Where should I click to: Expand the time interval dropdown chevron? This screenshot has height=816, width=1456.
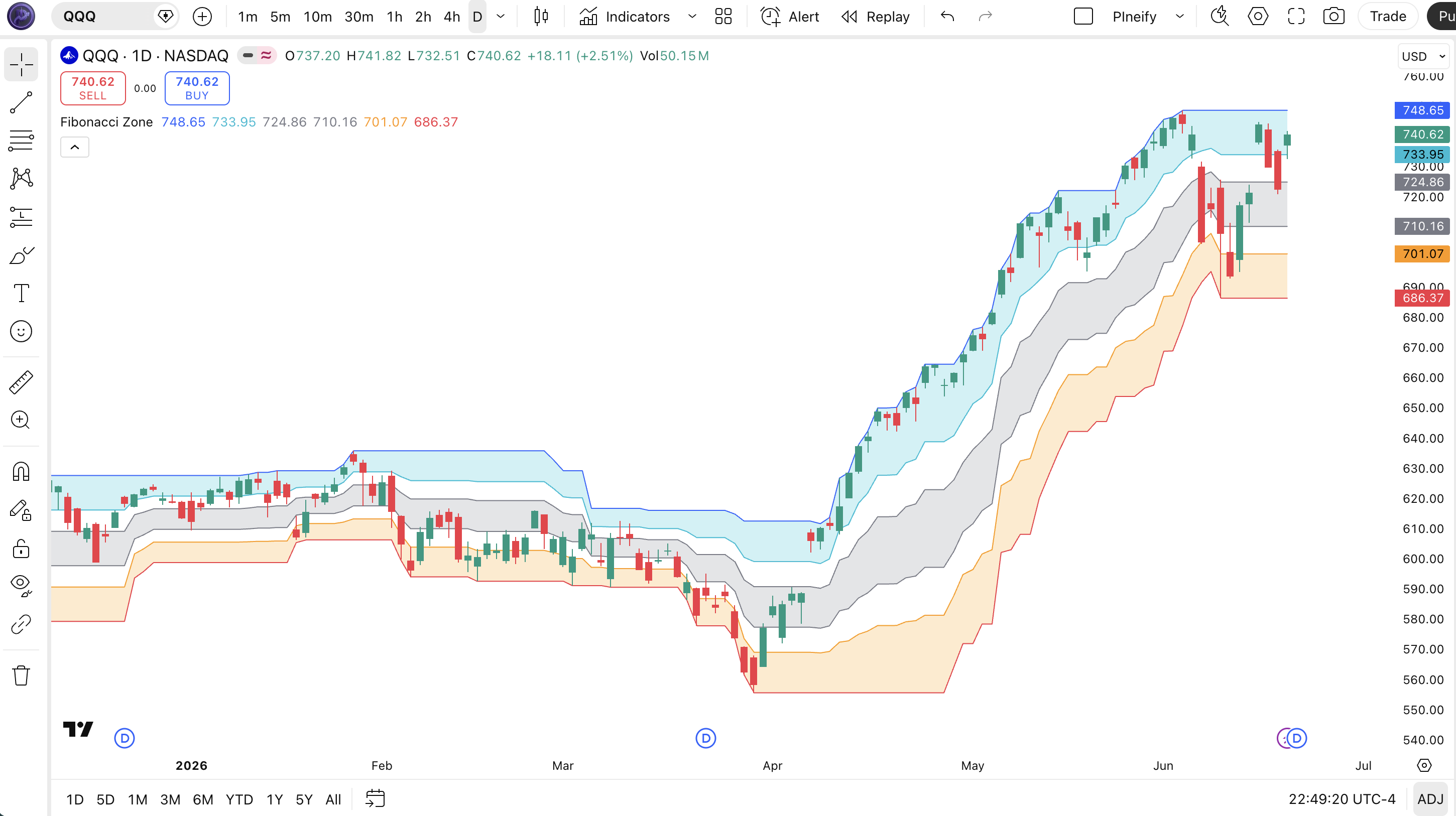click(500, 17)
